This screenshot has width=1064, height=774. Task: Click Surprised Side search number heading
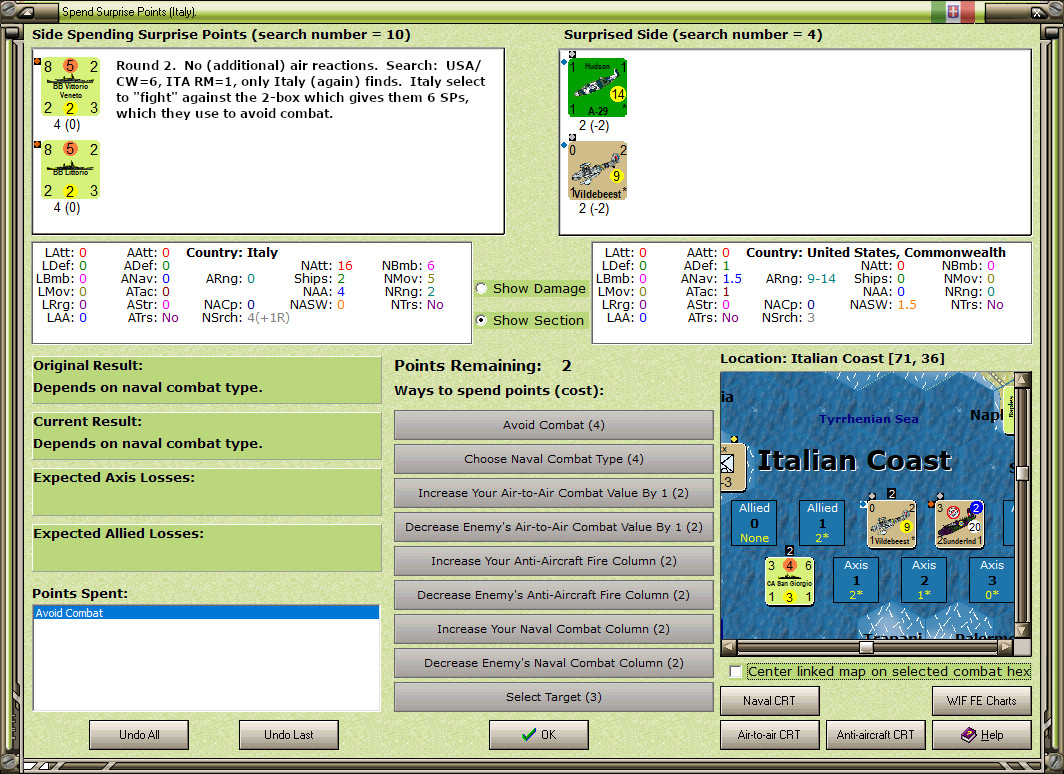pos(693,35)
